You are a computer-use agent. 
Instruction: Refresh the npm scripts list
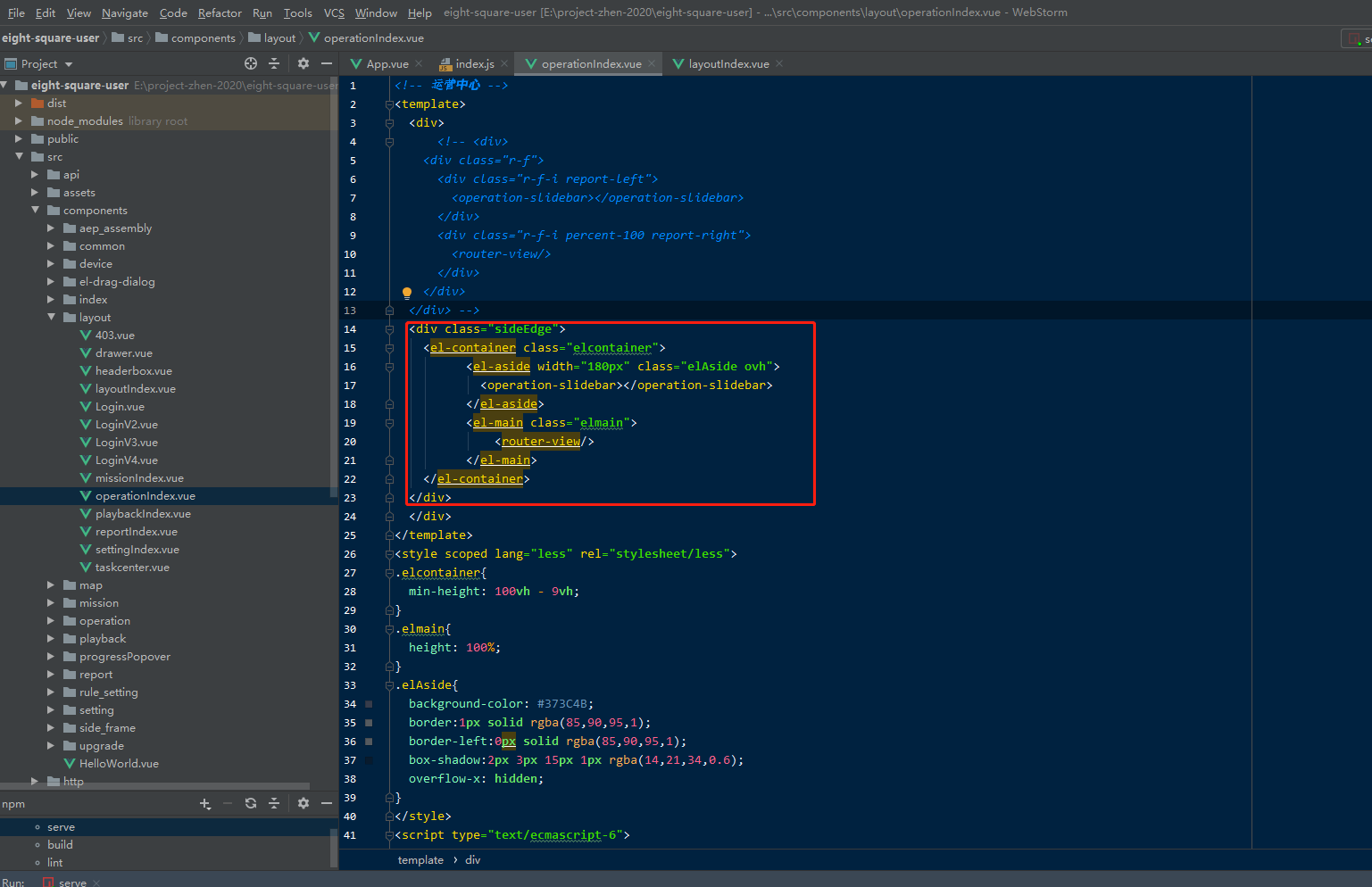pos(251,803)
